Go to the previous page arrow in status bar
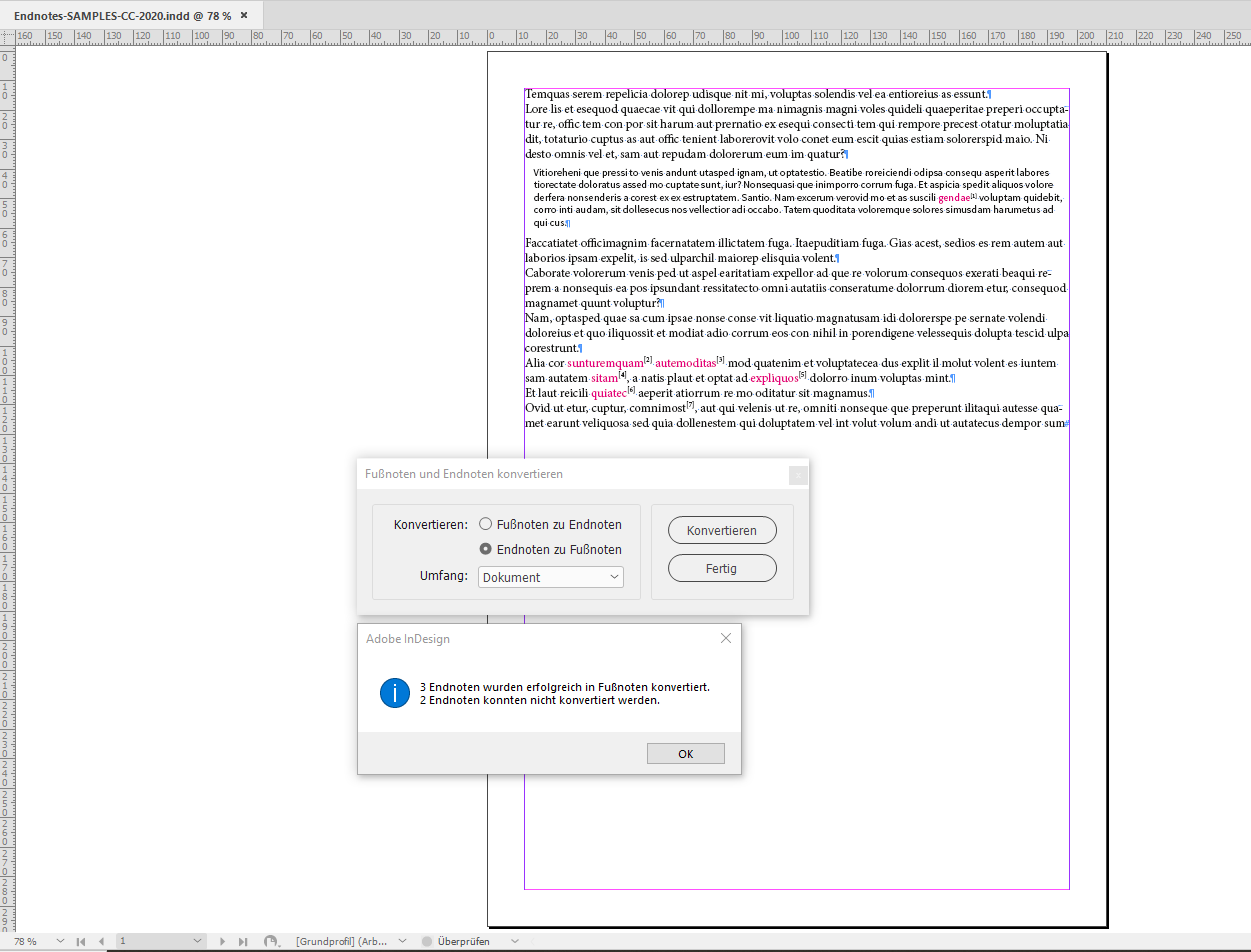The height and width of the screenshot is (952, 1251). pyautogui.click(x=101, y=941)
